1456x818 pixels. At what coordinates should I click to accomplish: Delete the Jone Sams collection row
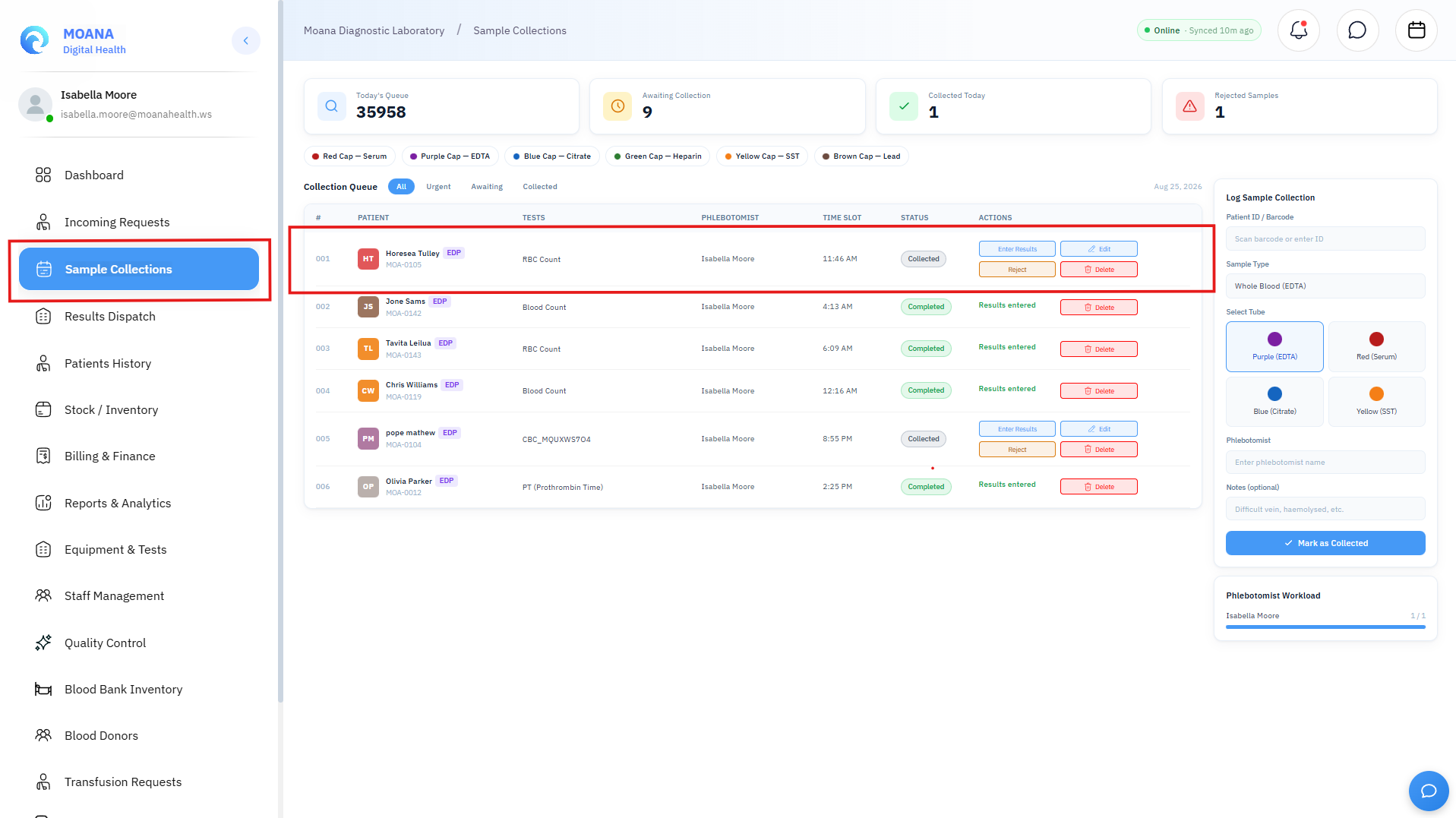[1098, 308]
